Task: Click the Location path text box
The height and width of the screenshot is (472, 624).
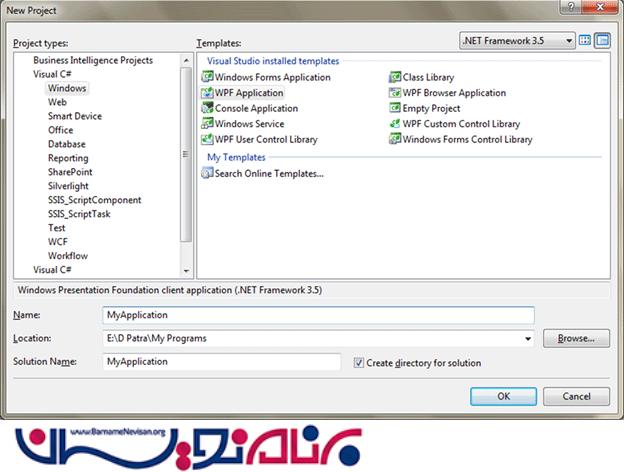Action: pos(312,339)
